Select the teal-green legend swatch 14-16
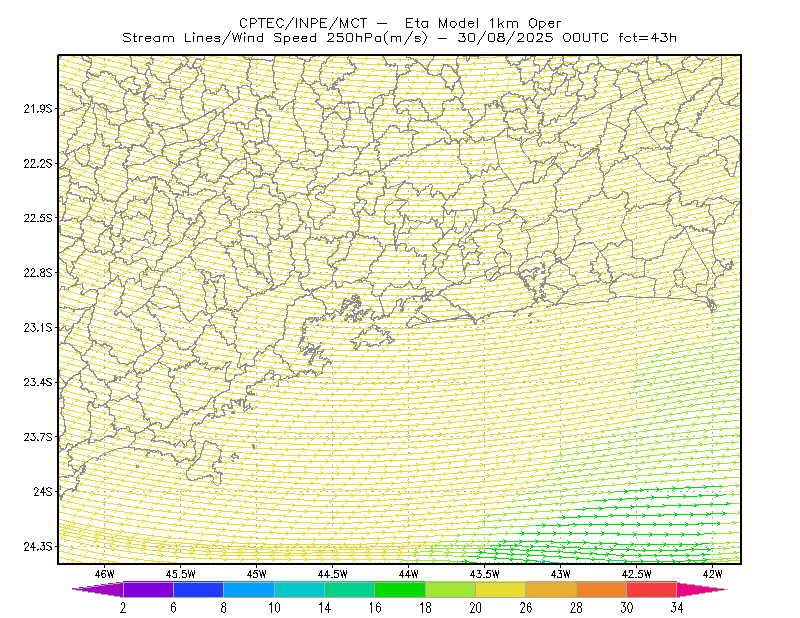 [x=349, y=589]
